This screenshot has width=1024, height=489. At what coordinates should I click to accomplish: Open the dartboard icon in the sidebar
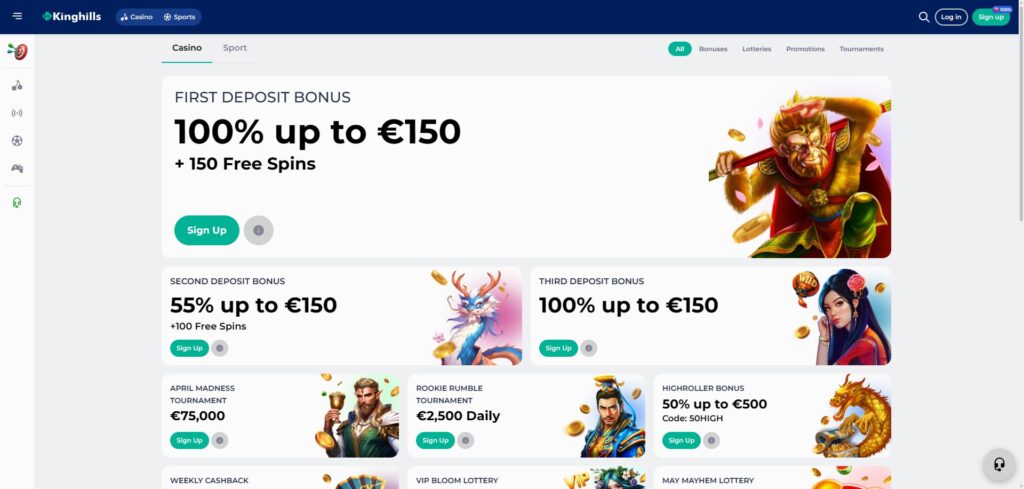17,51
